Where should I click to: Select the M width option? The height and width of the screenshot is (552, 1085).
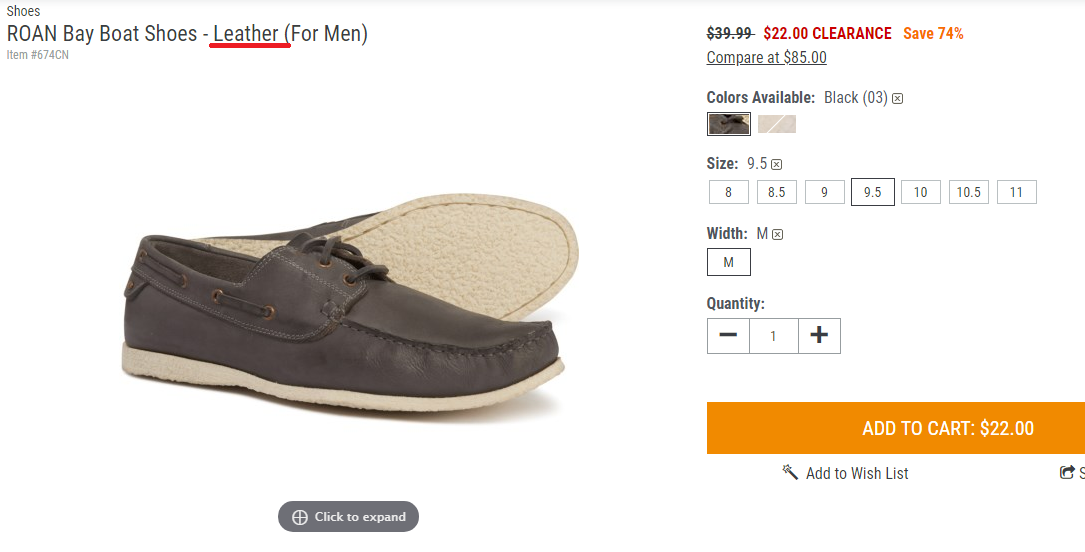(x=729, y=262)
